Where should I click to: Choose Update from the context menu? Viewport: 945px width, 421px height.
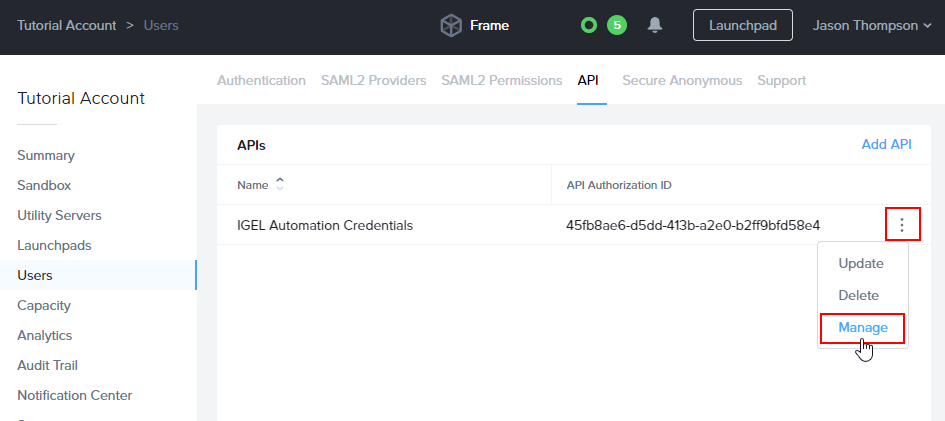pos(861,263)
